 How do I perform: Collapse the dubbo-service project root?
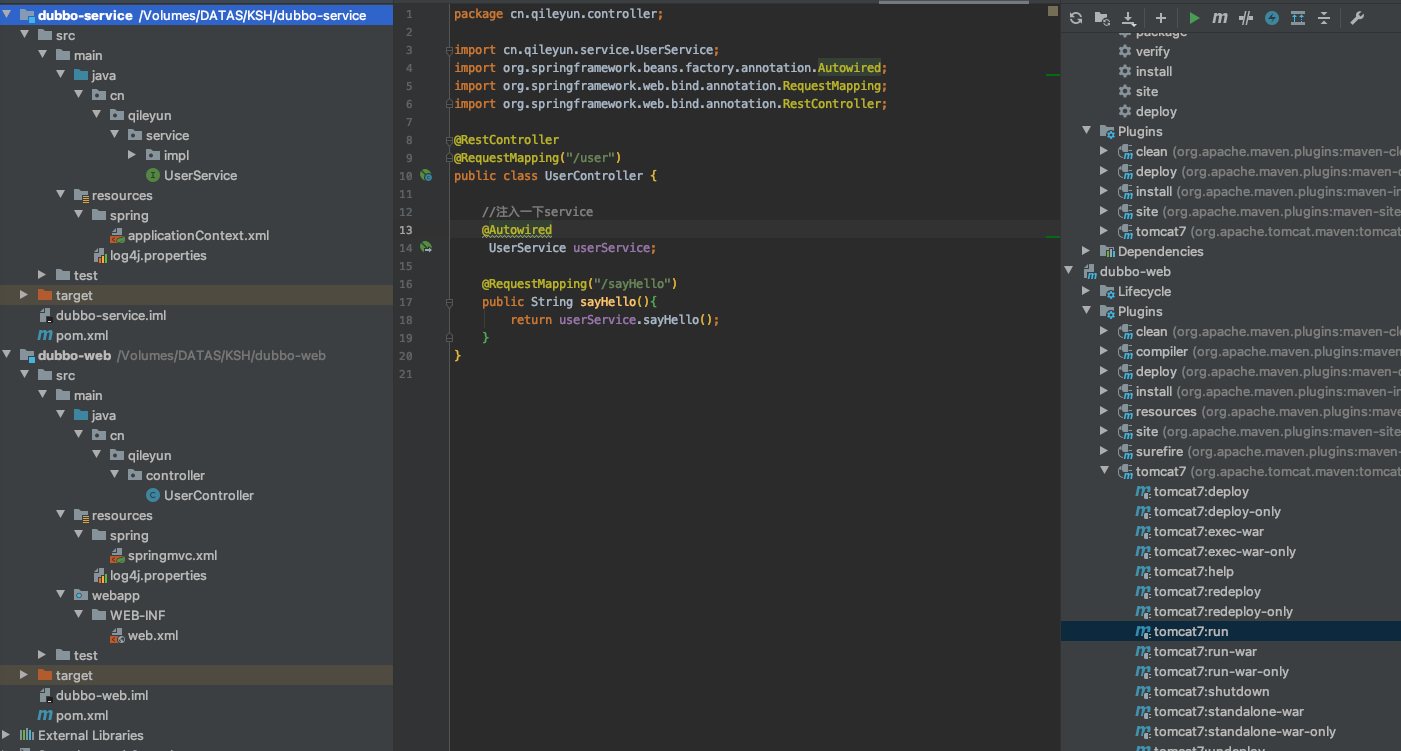(7, 15)
